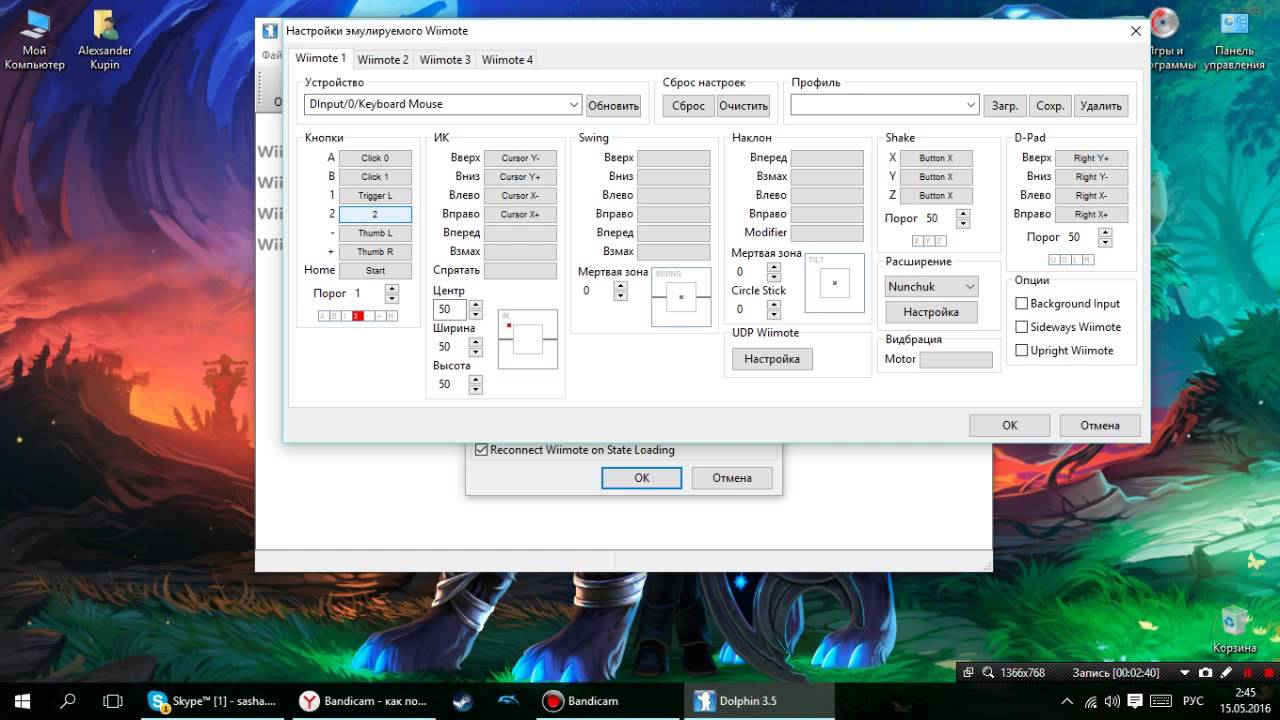Switch to Yandex browser Bandicam tab in taskbar
This screenshot has height=720, width=1280.
point(363,701)
